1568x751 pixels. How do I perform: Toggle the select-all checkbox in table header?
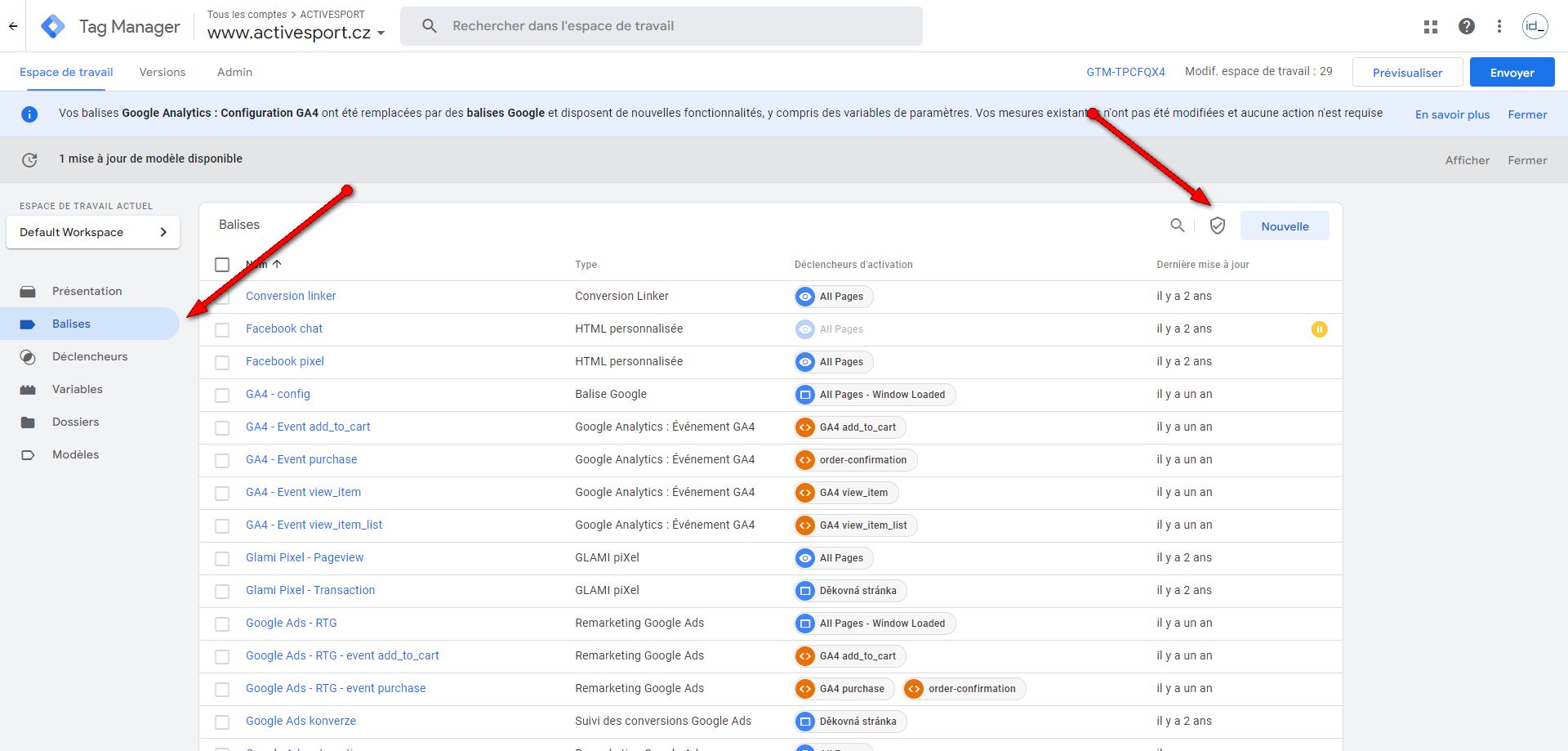point(222,265)
